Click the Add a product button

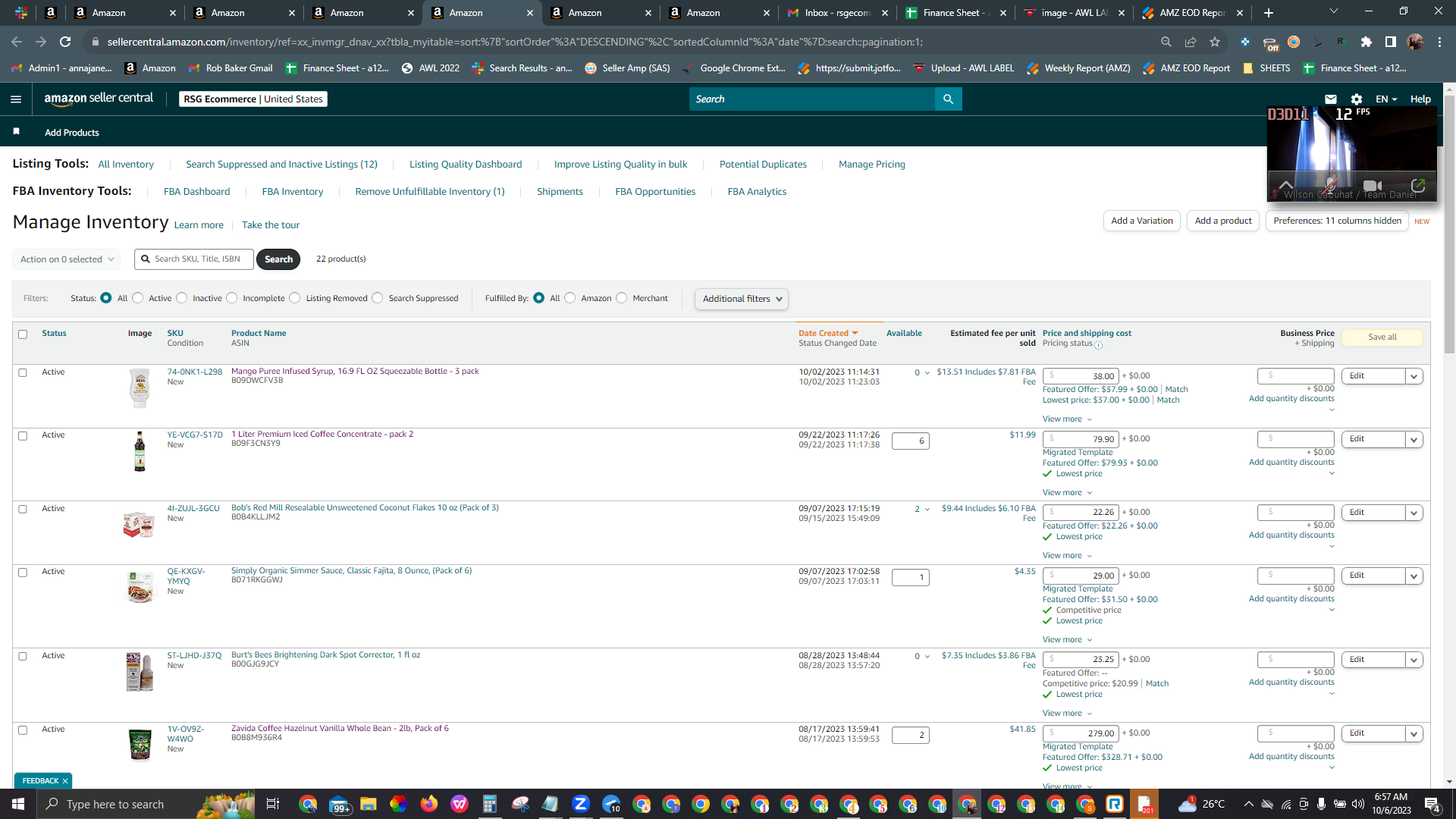pyautogui.click(x=1223, y=221)
